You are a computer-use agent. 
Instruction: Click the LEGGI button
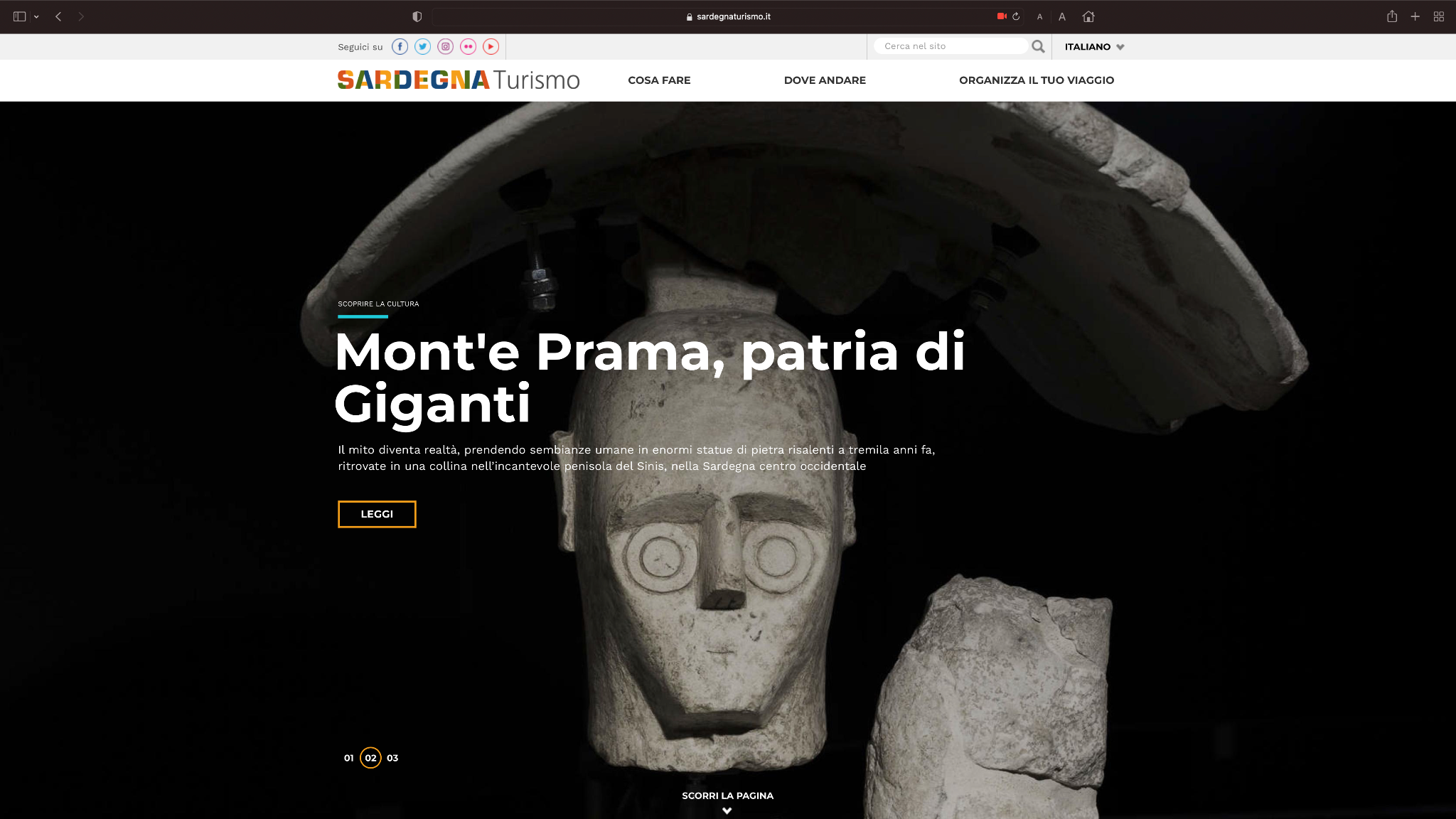pyautogui.click(x=377, y=514)
